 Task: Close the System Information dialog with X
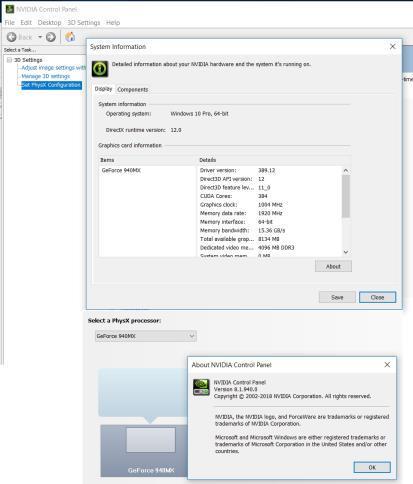pos(393,46)
